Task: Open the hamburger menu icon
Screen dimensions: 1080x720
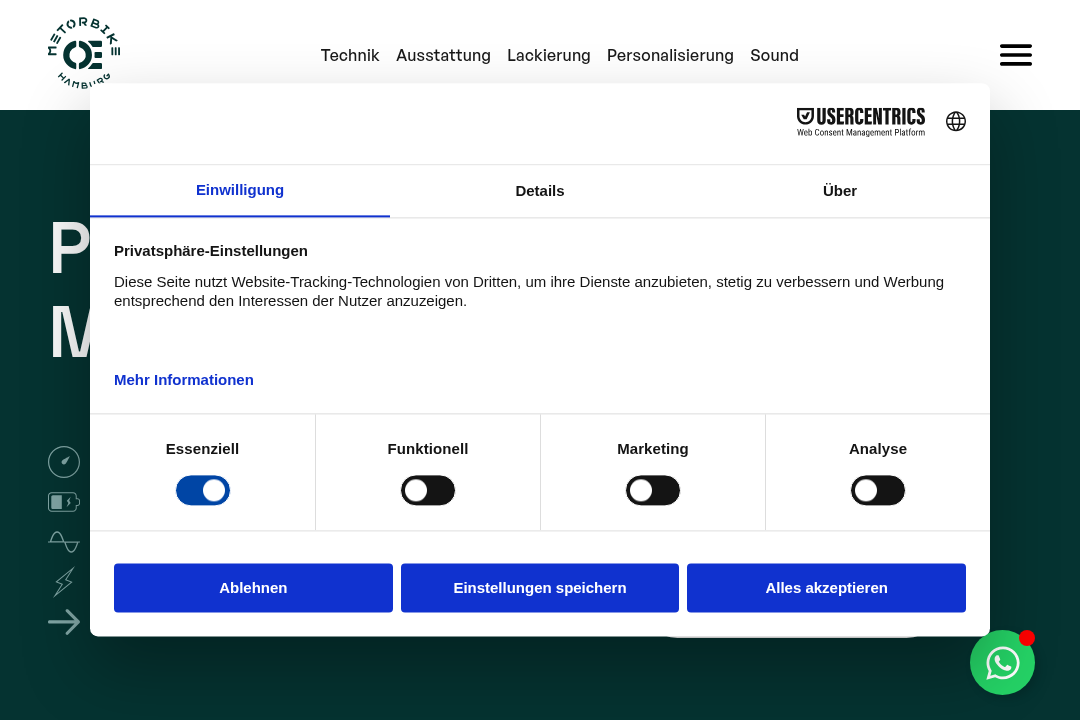Action: pyautogui.click(x=1015, y=55)
